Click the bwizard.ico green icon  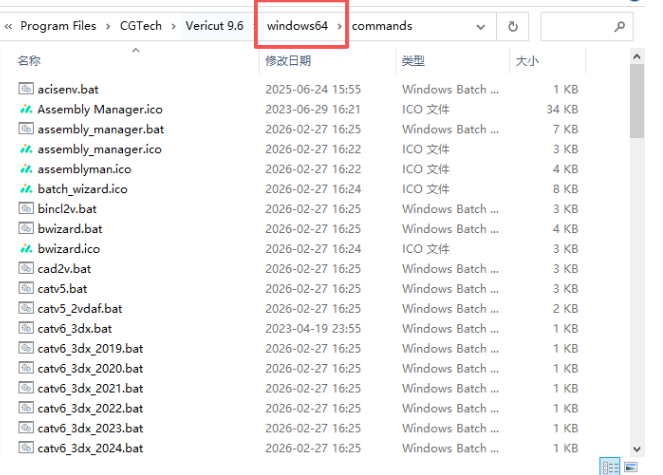26,248
